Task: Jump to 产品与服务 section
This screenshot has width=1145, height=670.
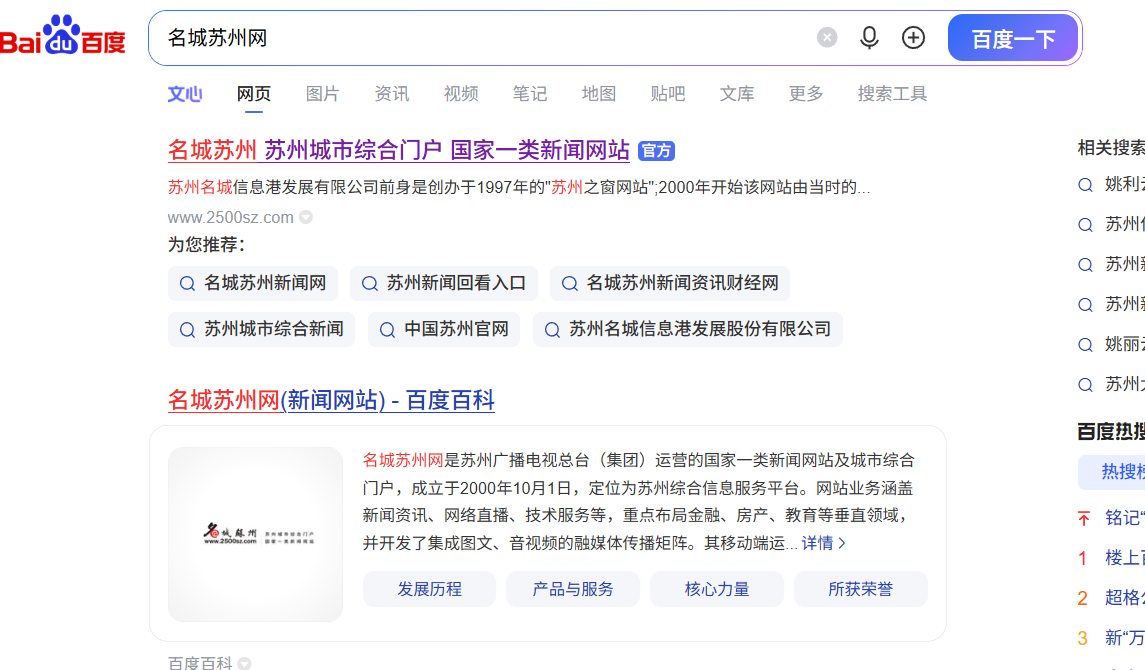Action: [573, 589]
